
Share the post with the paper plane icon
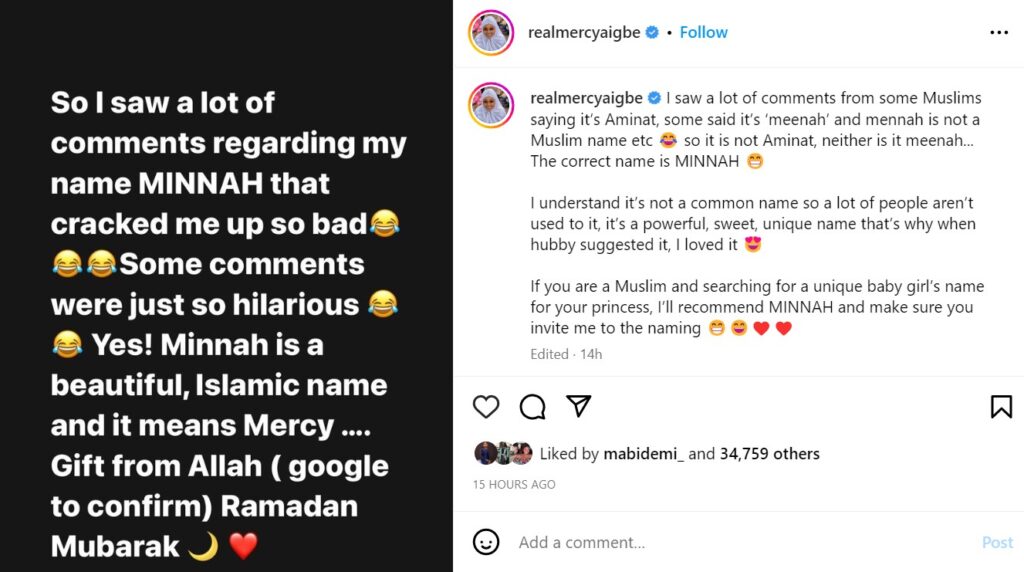(x=579, y=405)
